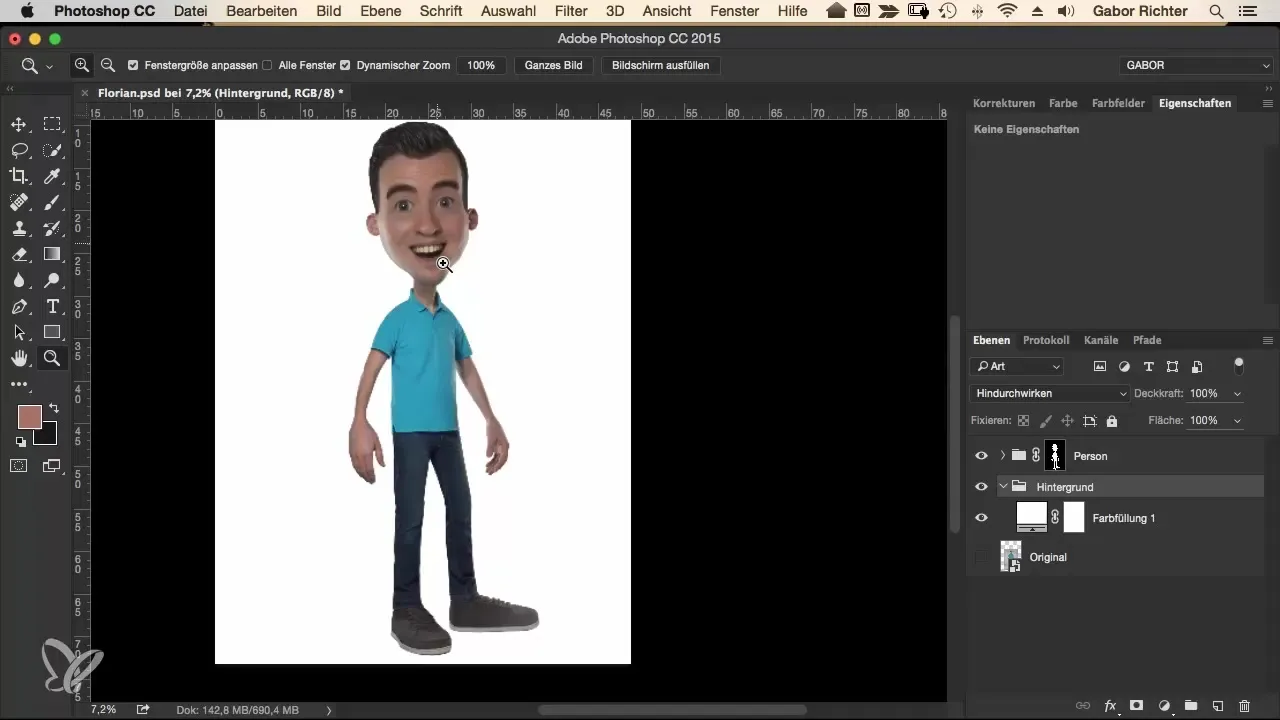Open the Deckkraft opacity dropdown
This screenshot has height=720, width=1280.
click(1238, 394)
